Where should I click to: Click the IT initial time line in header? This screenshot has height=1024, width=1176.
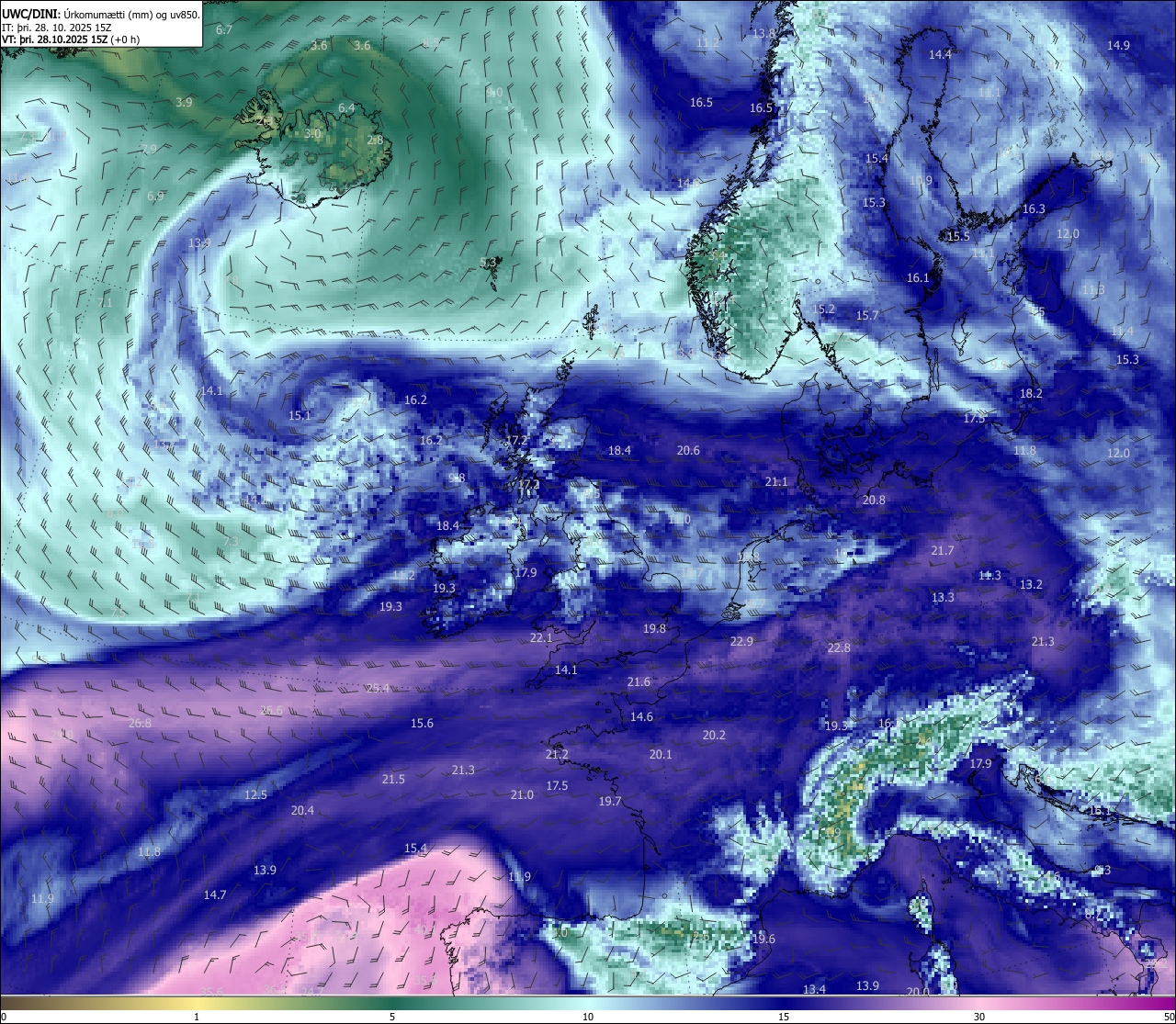(x=58, y=28)
